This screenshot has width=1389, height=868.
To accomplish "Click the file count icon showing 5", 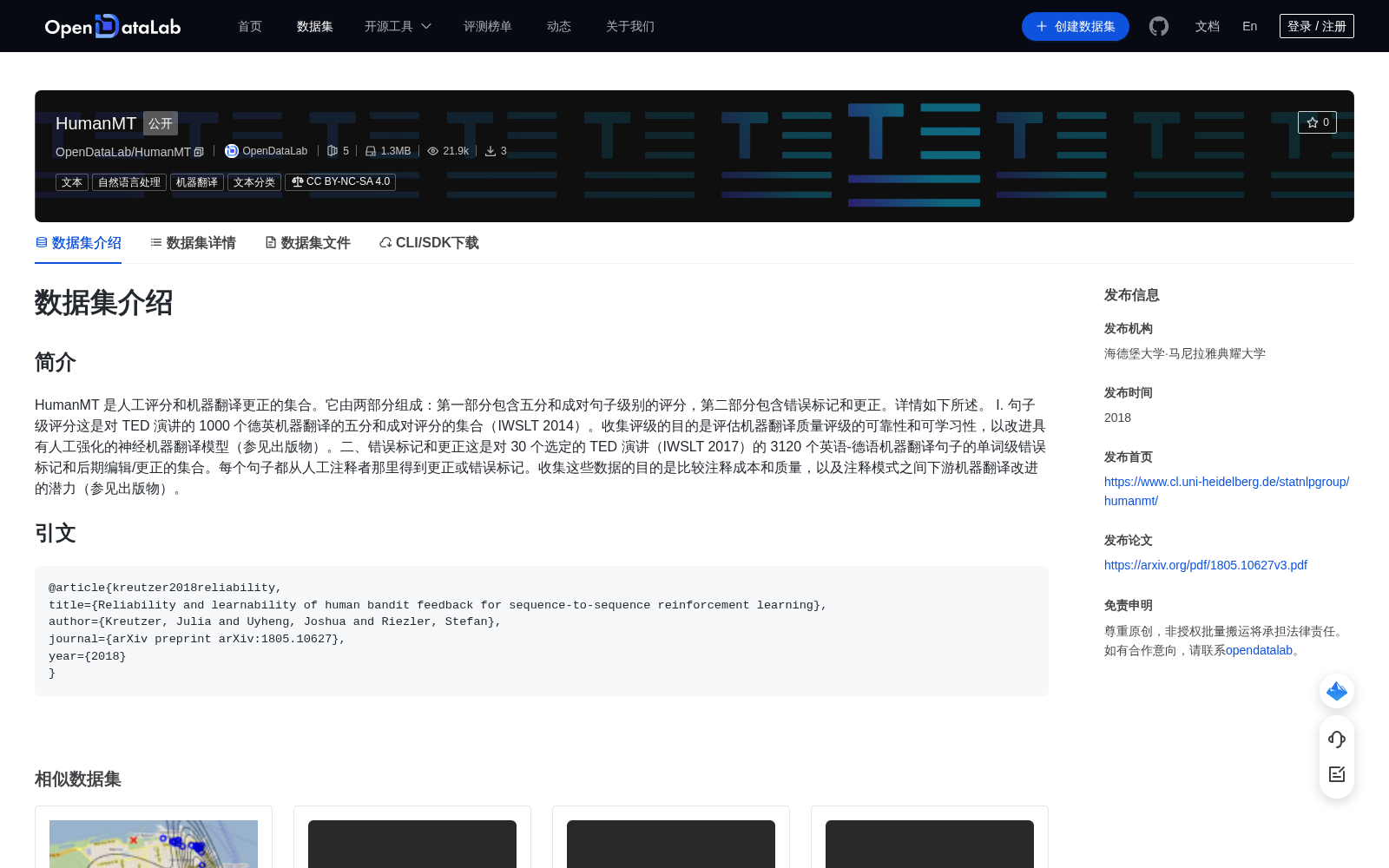I will coord(332,151).
